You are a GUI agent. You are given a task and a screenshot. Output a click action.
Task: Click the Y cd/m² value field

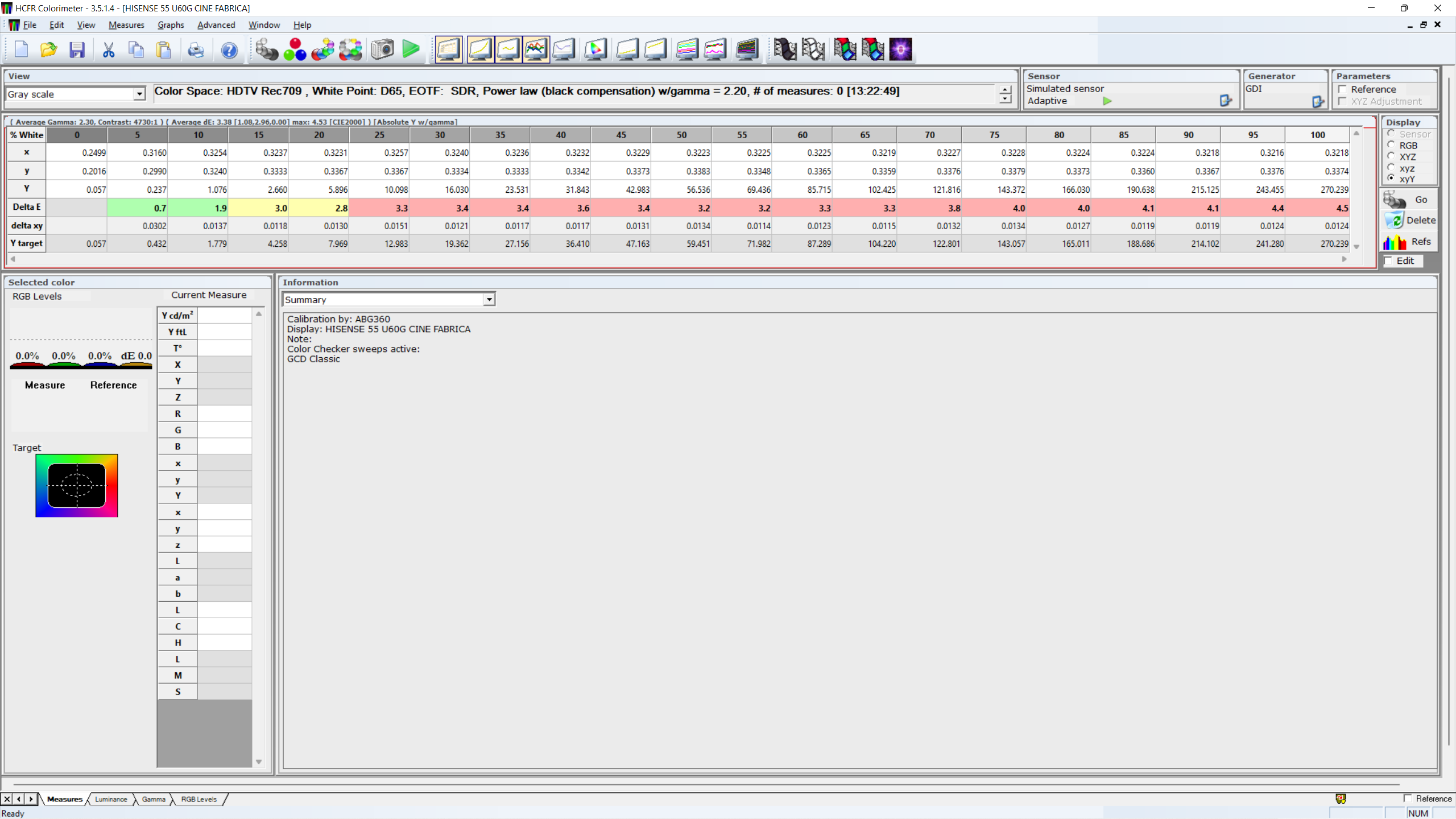click(x=225, y=315)
